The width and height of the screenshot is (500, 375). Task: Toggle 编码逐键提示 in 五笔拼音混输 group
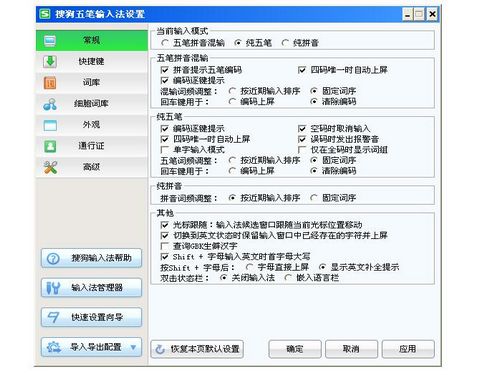click(164, 80)
